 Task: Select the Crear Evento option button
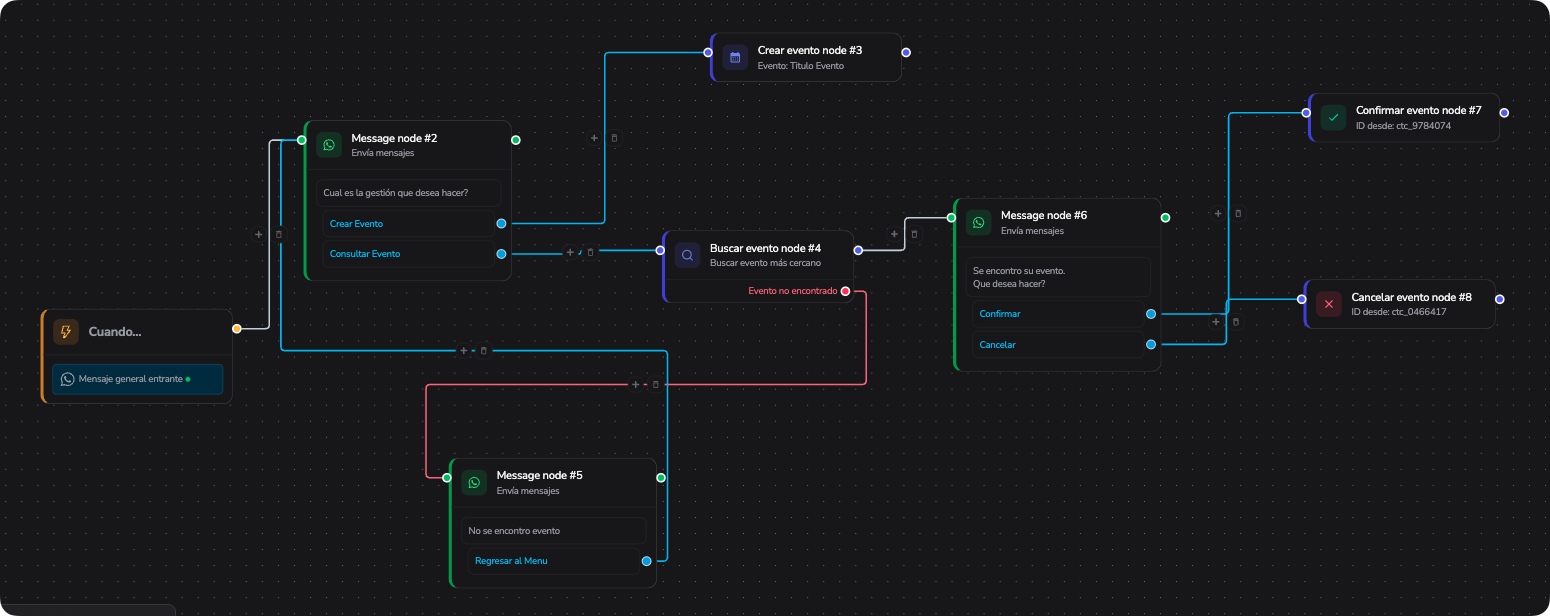tap(408, 224)
